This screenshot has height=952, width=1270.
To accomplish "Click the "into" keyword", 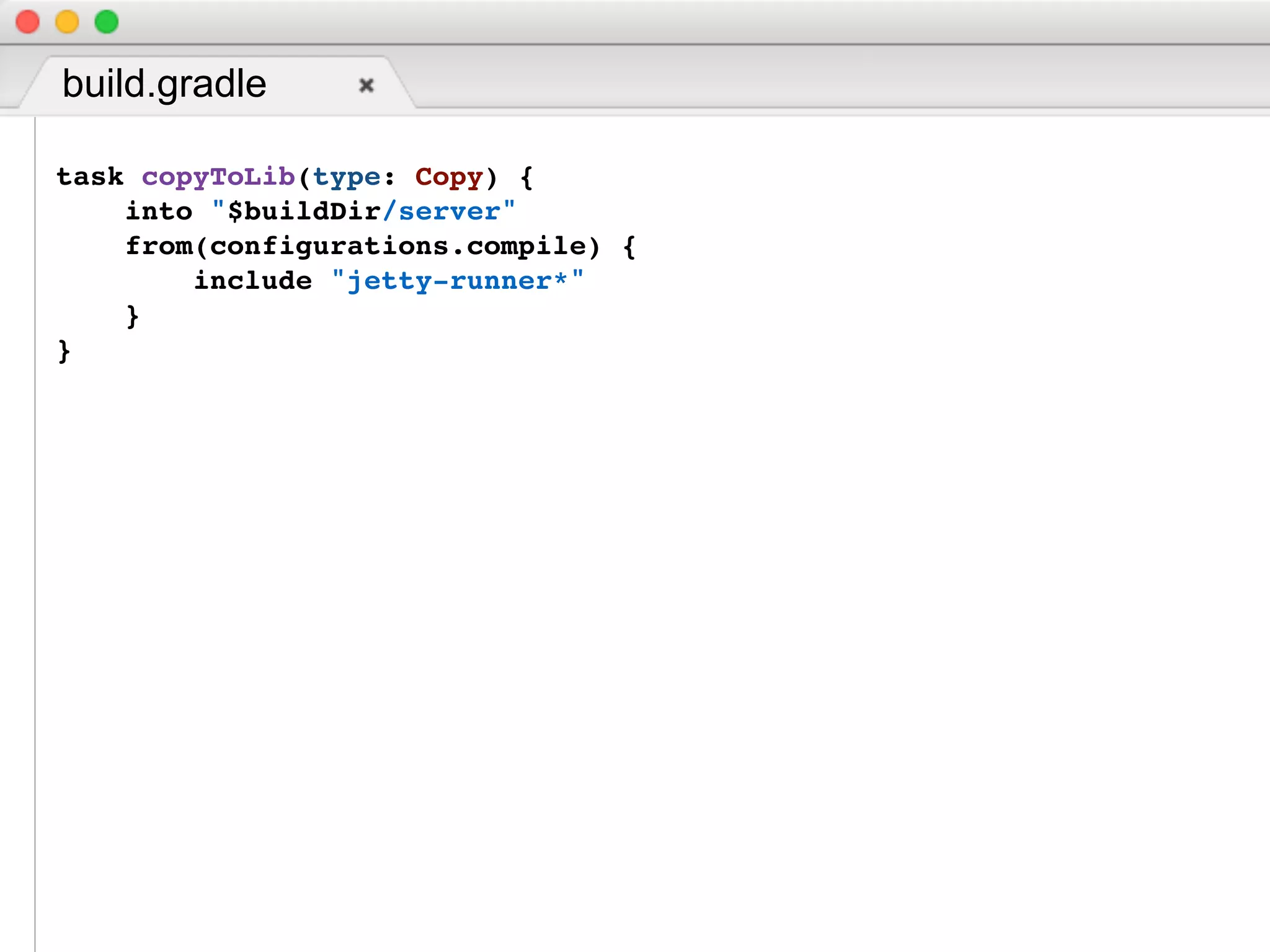I will pos(159,211).
